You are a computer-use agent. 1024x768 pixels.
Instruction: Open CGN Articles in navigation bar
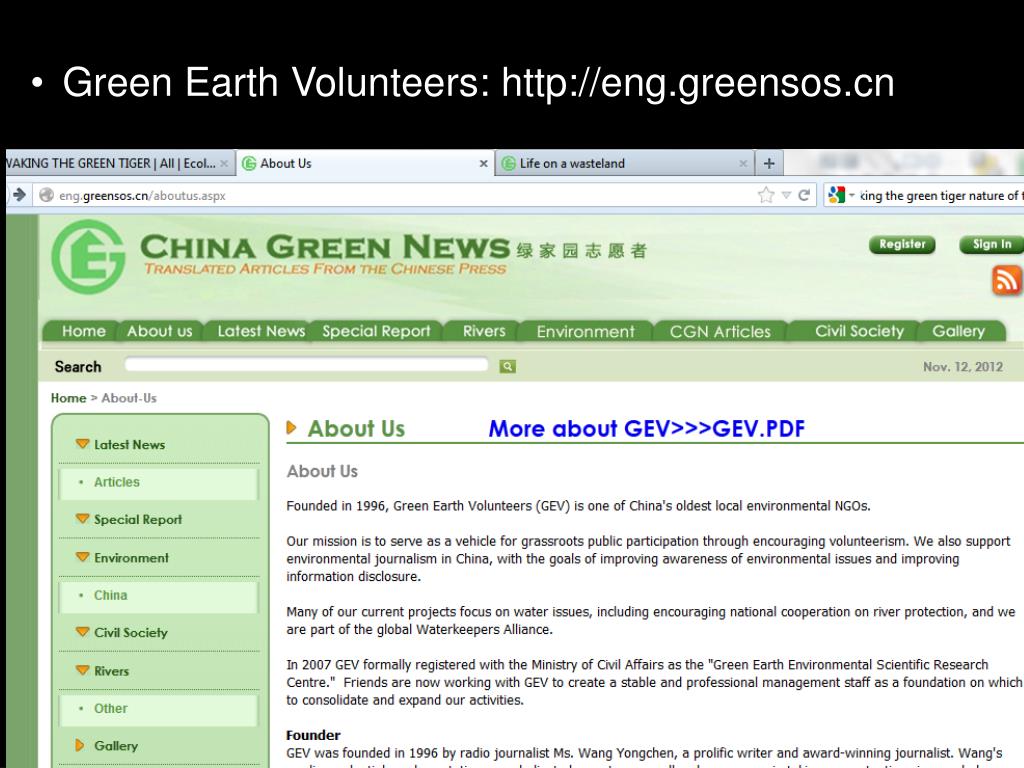(720, 332)
